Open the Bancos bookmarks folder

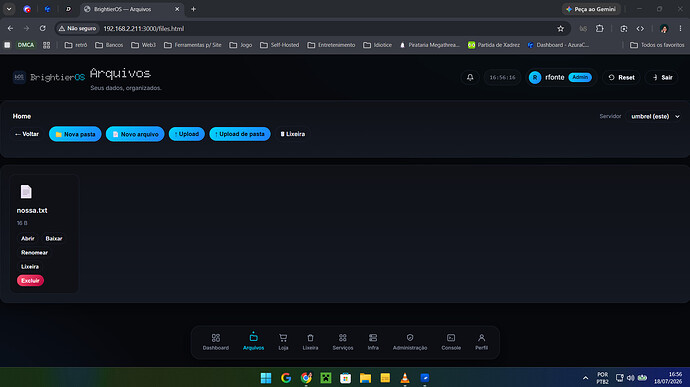109,45
